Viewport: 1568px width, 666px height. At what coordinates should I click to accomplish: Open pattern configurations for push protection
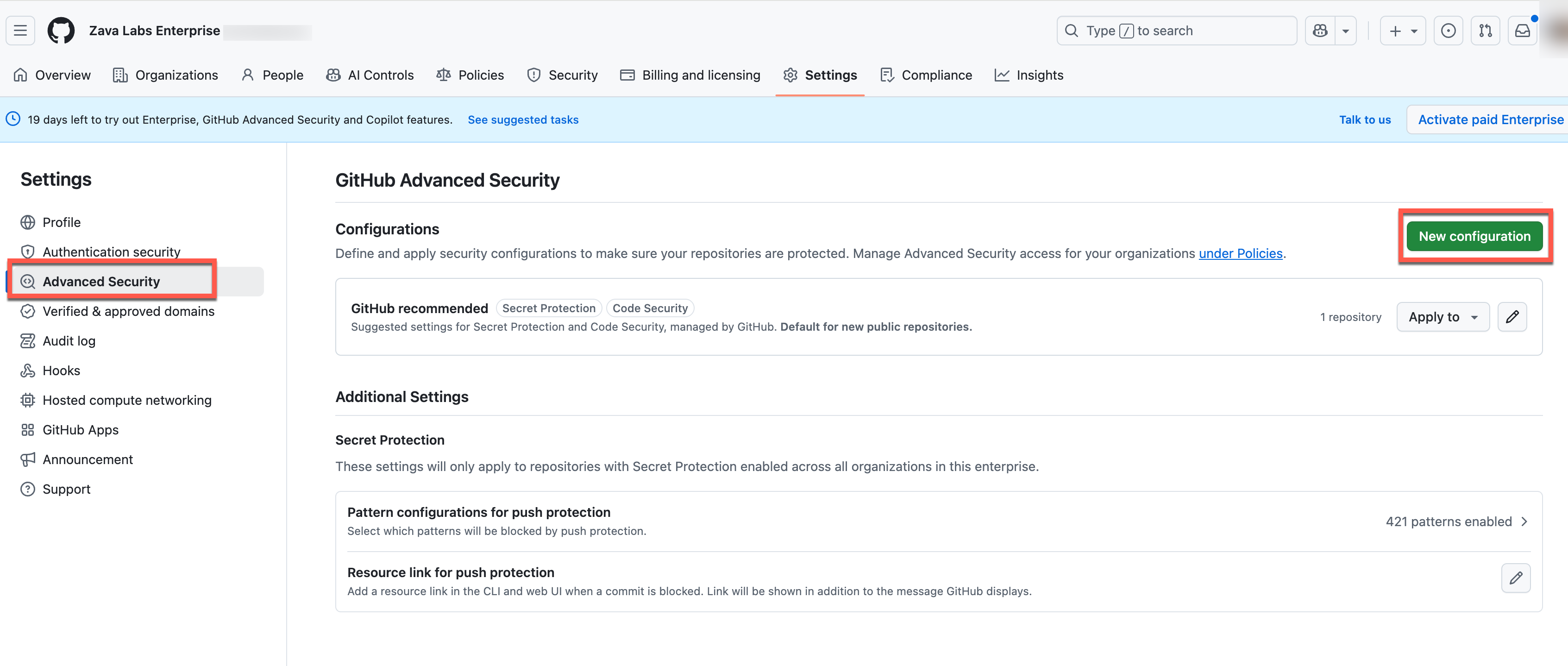[938, 521]
